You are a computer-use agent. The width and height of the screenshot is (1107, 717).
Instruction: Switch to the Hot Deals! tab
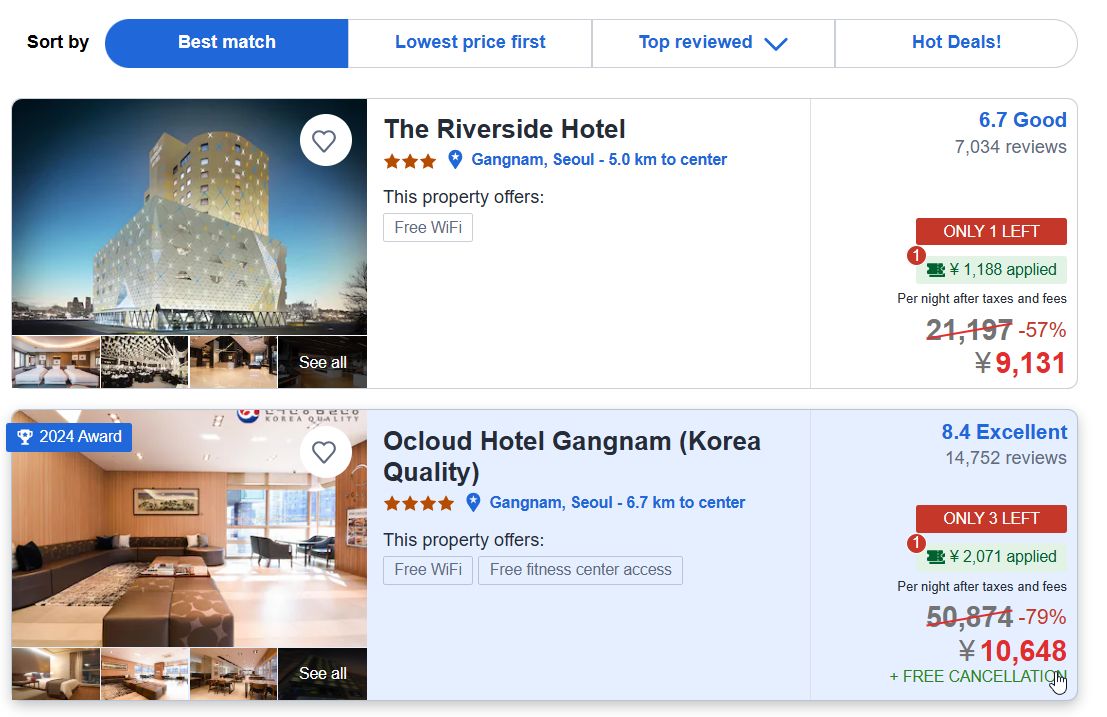(956, 43)
